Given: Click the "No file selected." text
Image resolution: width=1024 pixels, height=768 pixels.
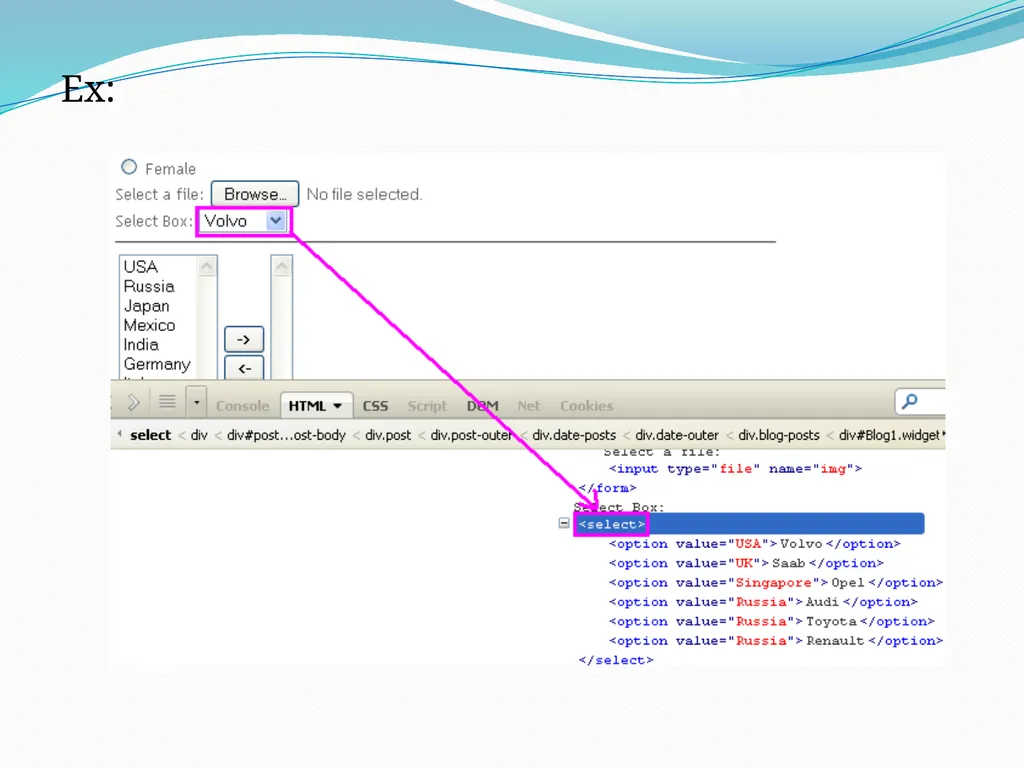Looking at the screenshot, I should pos(364,194).
